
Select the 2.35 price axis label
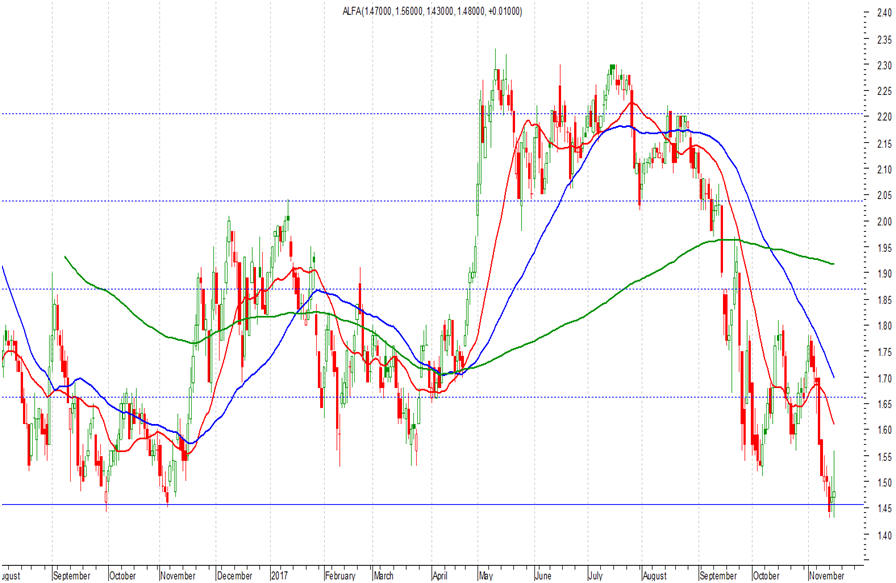[883, 39]
